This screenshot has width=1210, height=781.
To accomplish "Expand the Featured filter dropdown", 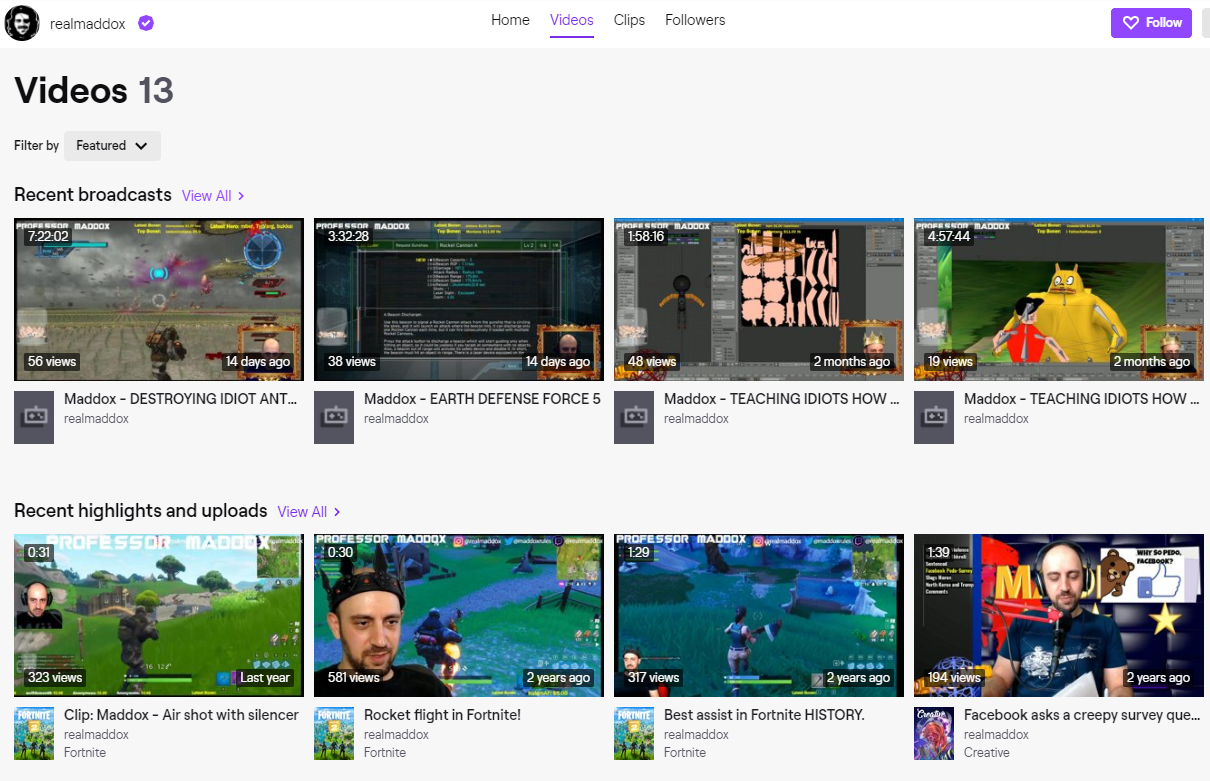I will click(x=112, y=146).
